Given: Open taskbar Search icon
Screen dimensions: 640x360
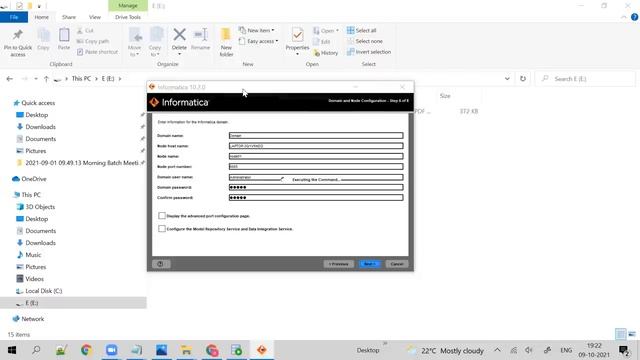Looking at the screenshot, I should pos(36,350).
